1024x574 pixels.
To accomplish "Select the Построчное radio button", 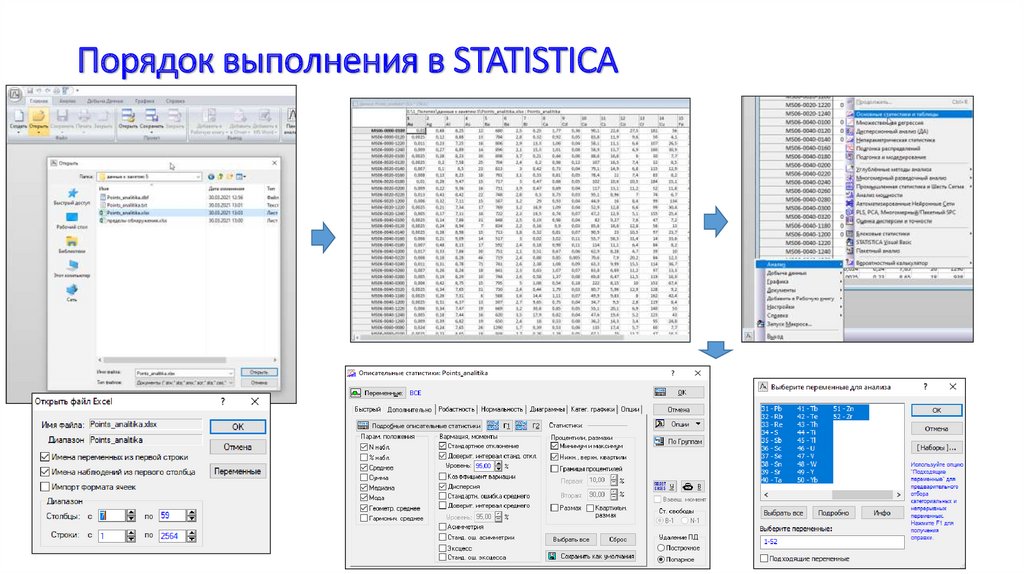I will pos(661,548).
